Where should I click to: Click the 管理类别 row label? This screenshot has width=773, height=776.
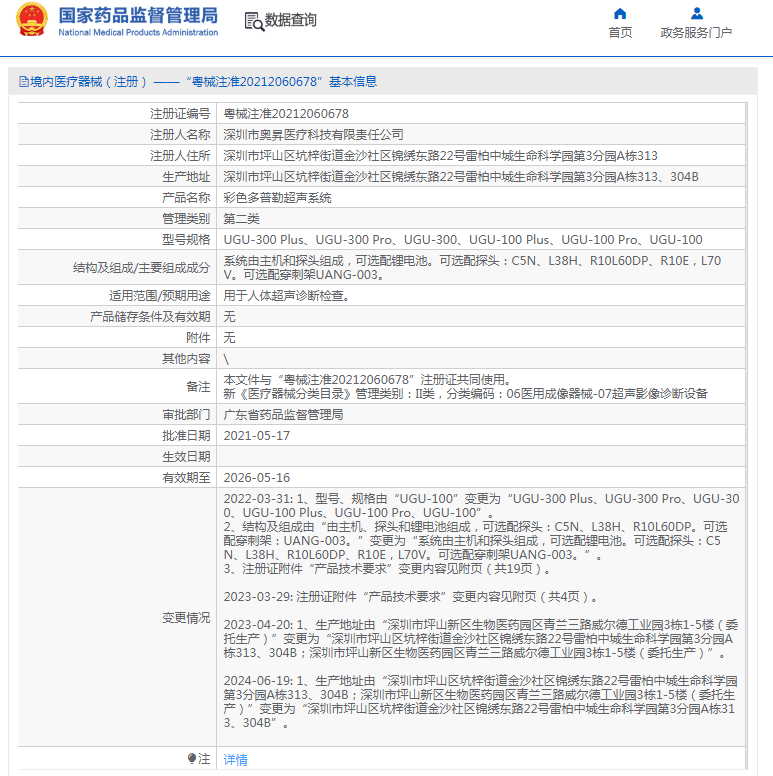[186, 219]
